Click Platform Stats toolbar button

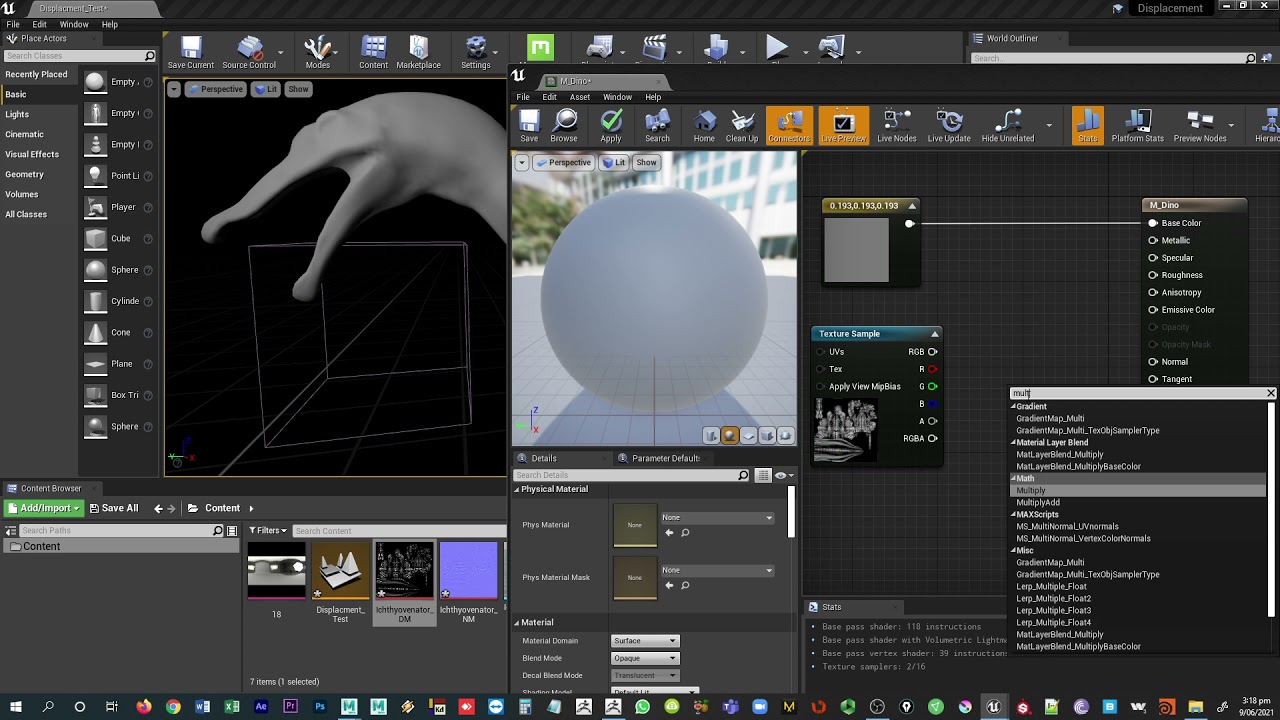coord(1137,127)
